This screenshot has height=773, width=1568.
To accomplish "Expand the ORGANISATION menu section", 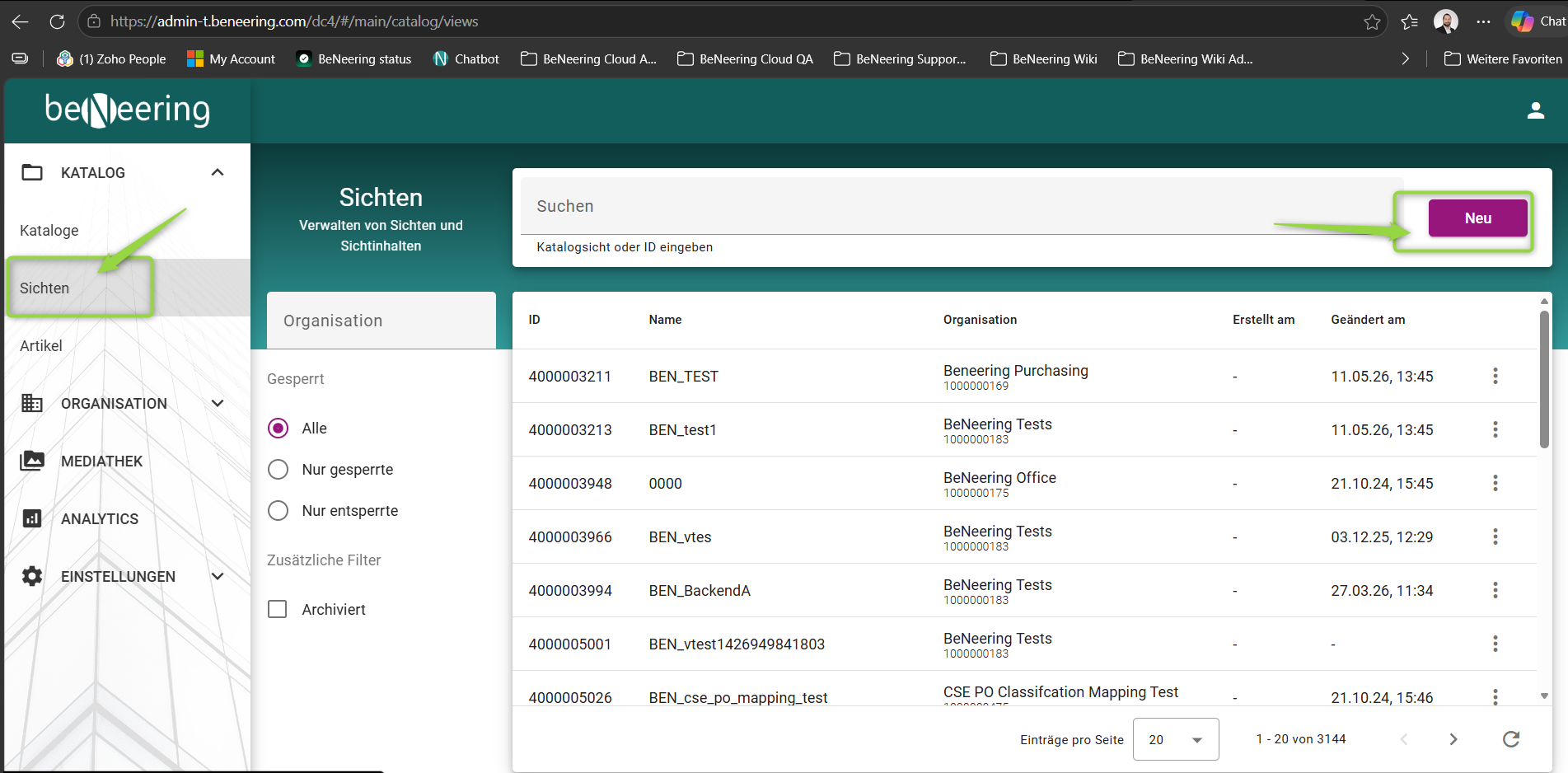I will click(x=218, y=403).
